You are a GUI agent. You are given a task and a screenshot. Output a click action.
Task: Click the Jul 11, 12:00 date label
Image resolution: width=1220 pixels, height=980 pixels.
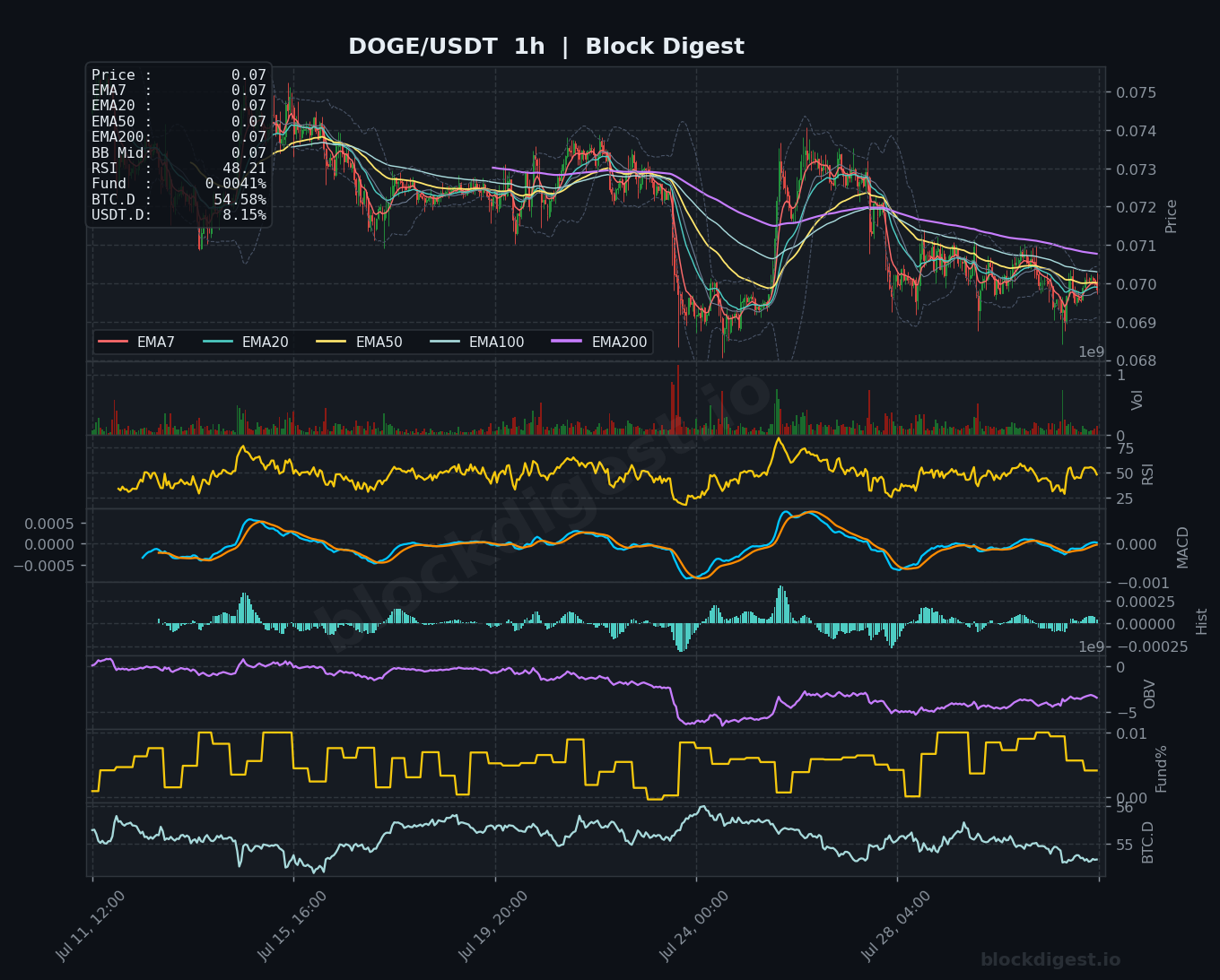90,926
